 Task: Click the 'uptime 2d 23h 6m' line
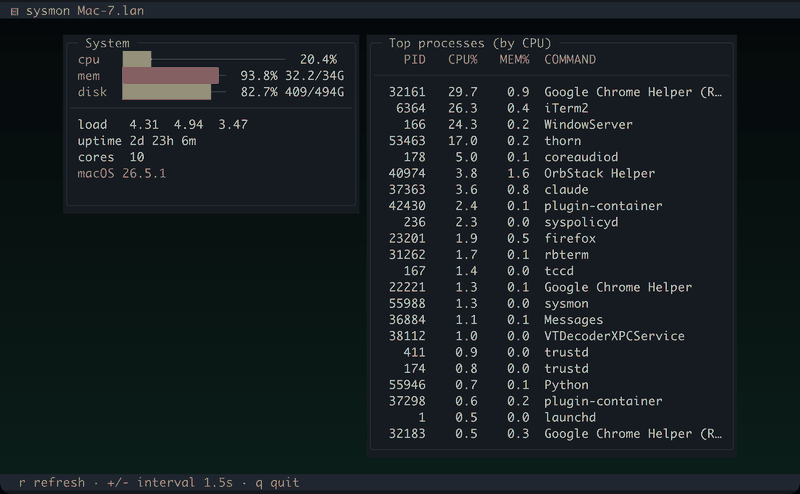pyautogui.click(x=137, y=141)
